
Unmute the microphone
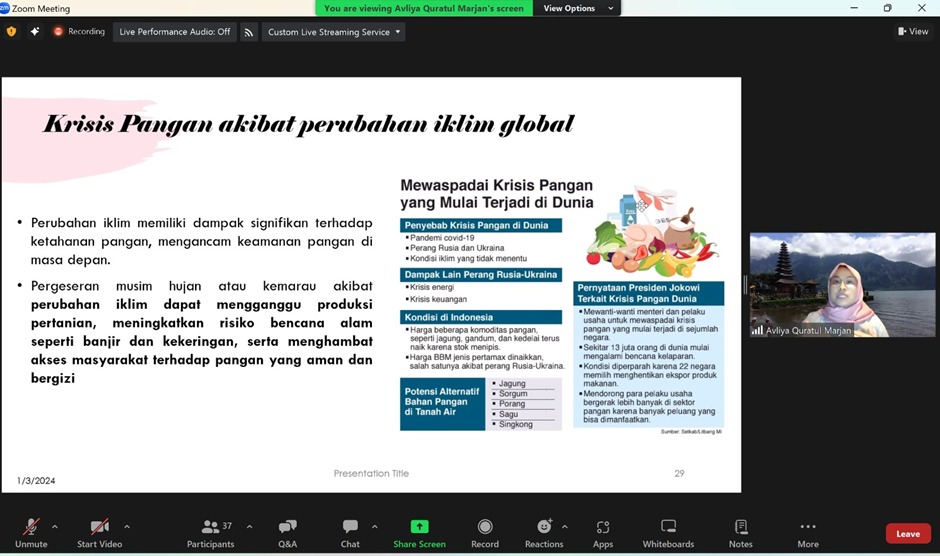point(31,533)
